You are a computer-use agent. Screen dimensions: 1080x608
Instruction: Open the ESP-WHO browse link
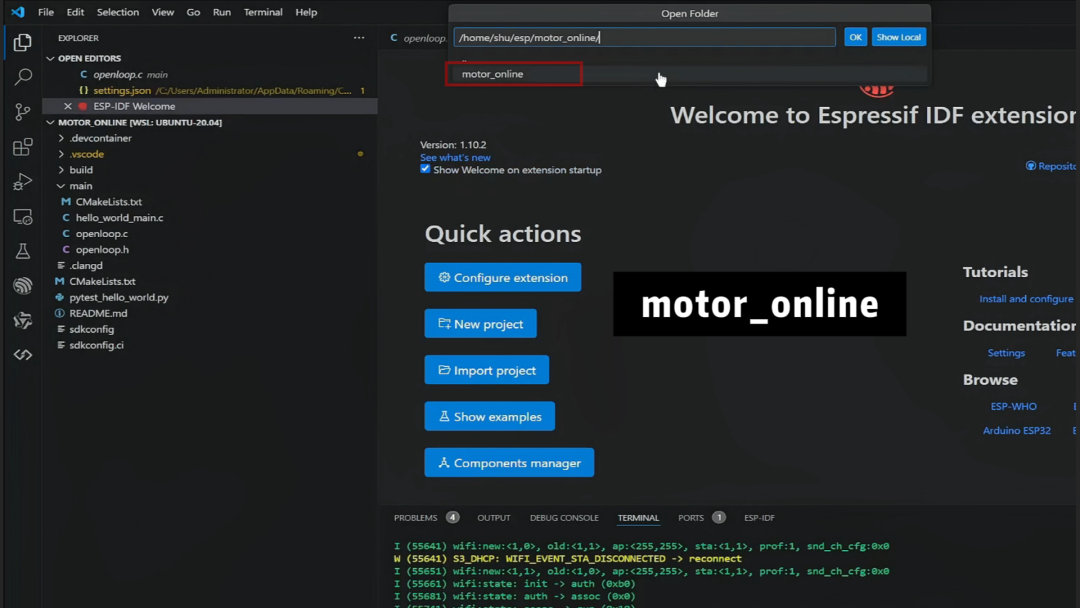pyautogui.click(x=1014, y=406)
